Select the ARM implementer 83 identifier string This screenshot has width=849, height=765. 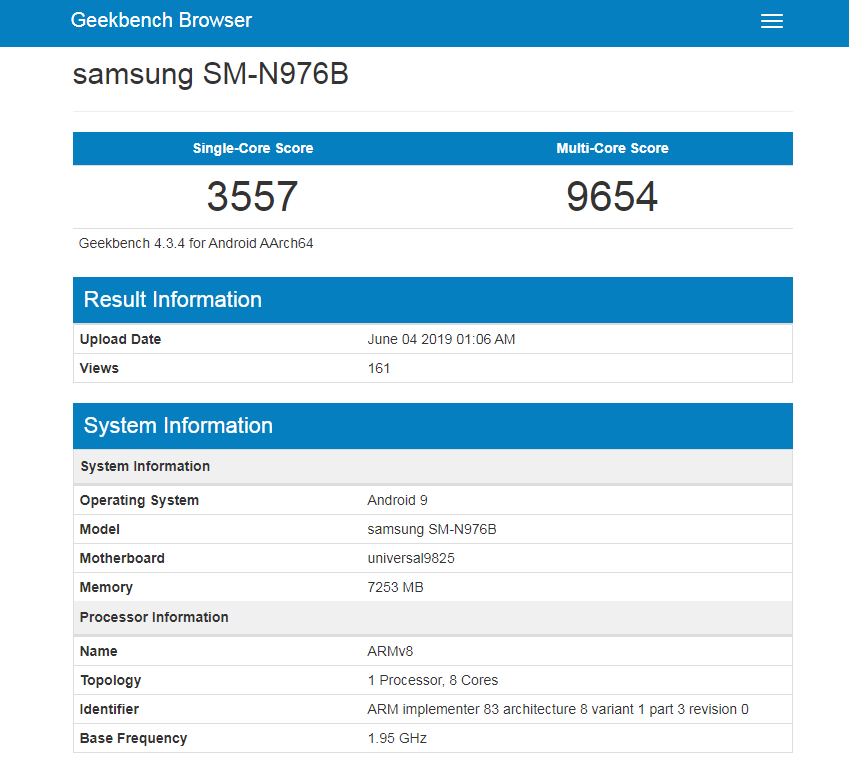click(558, 709)
